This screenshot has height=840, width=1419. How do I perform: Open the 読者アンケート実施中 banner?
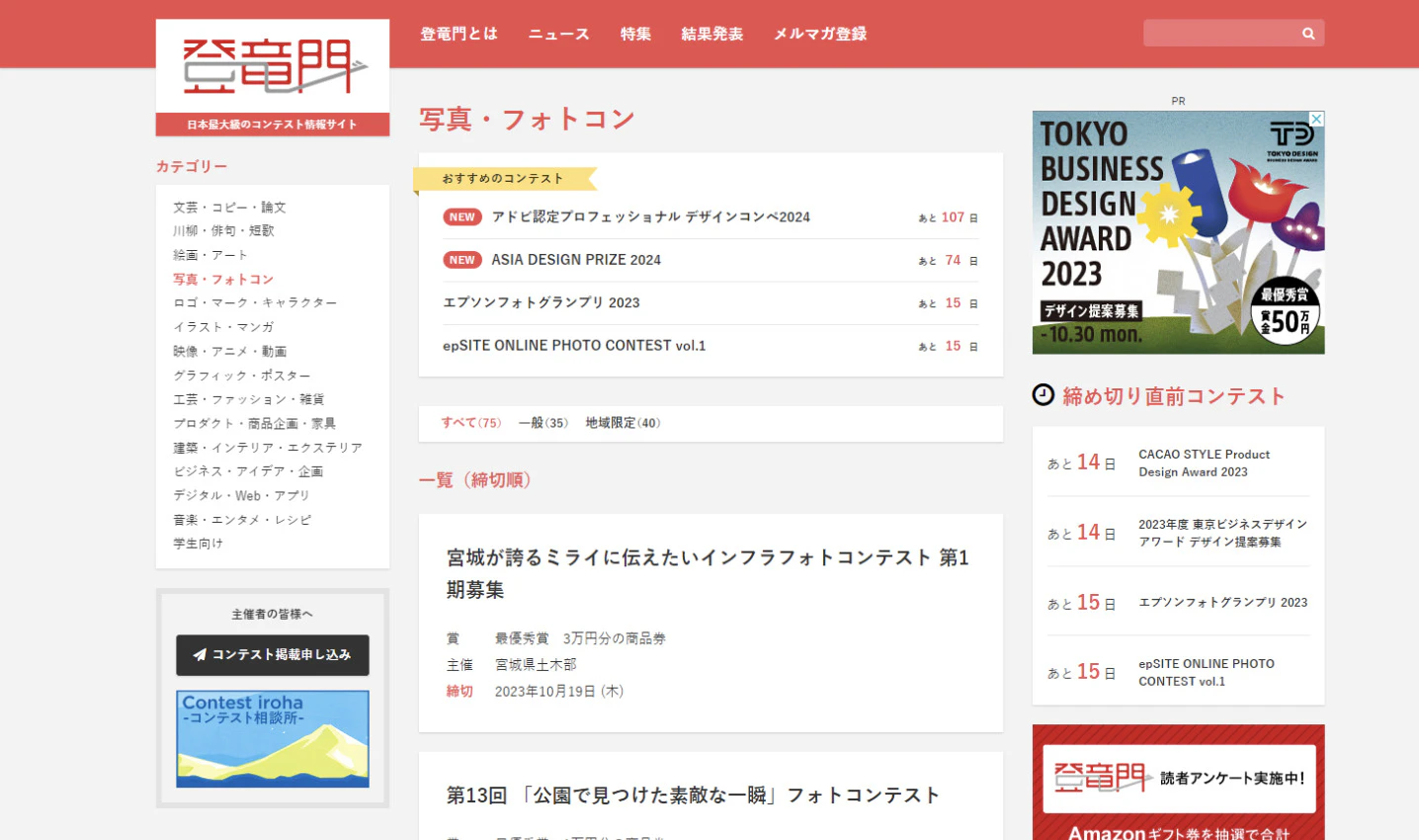pyautogui.click(x=1179, y=783)
